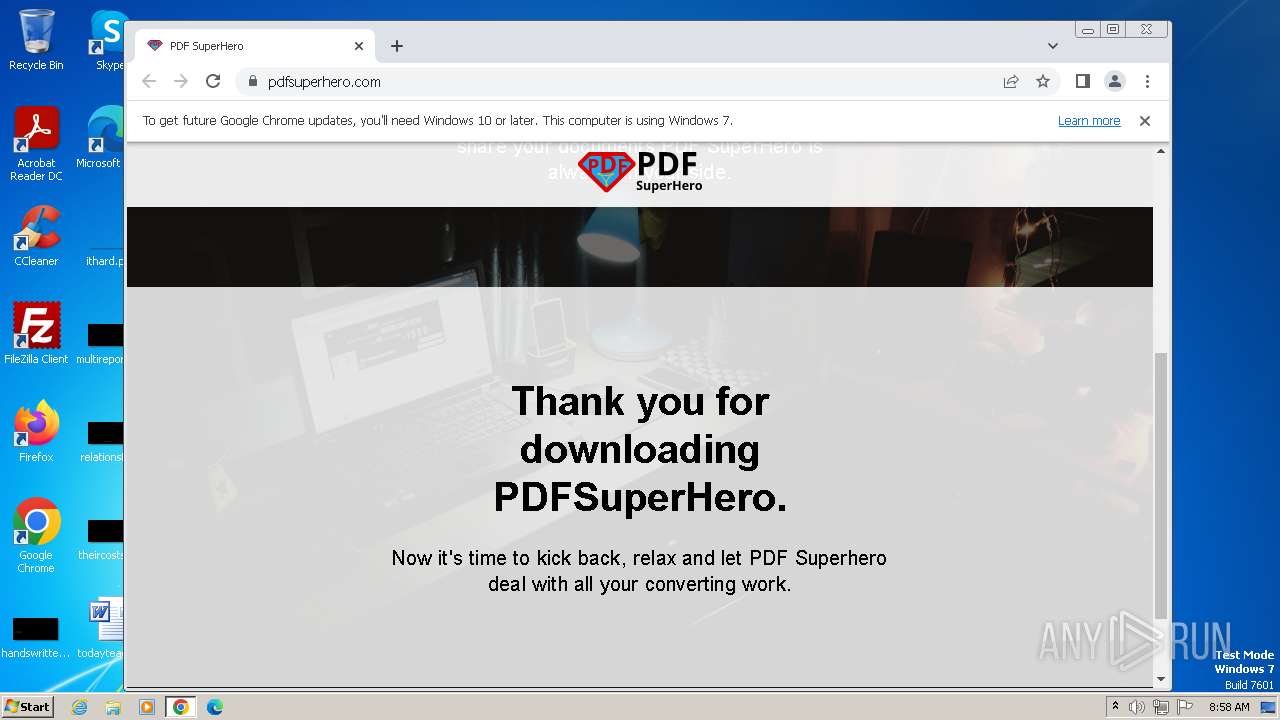Open the Learn more link
Viewport: 1280px width, 720px height.
(x=1089, y=121)
